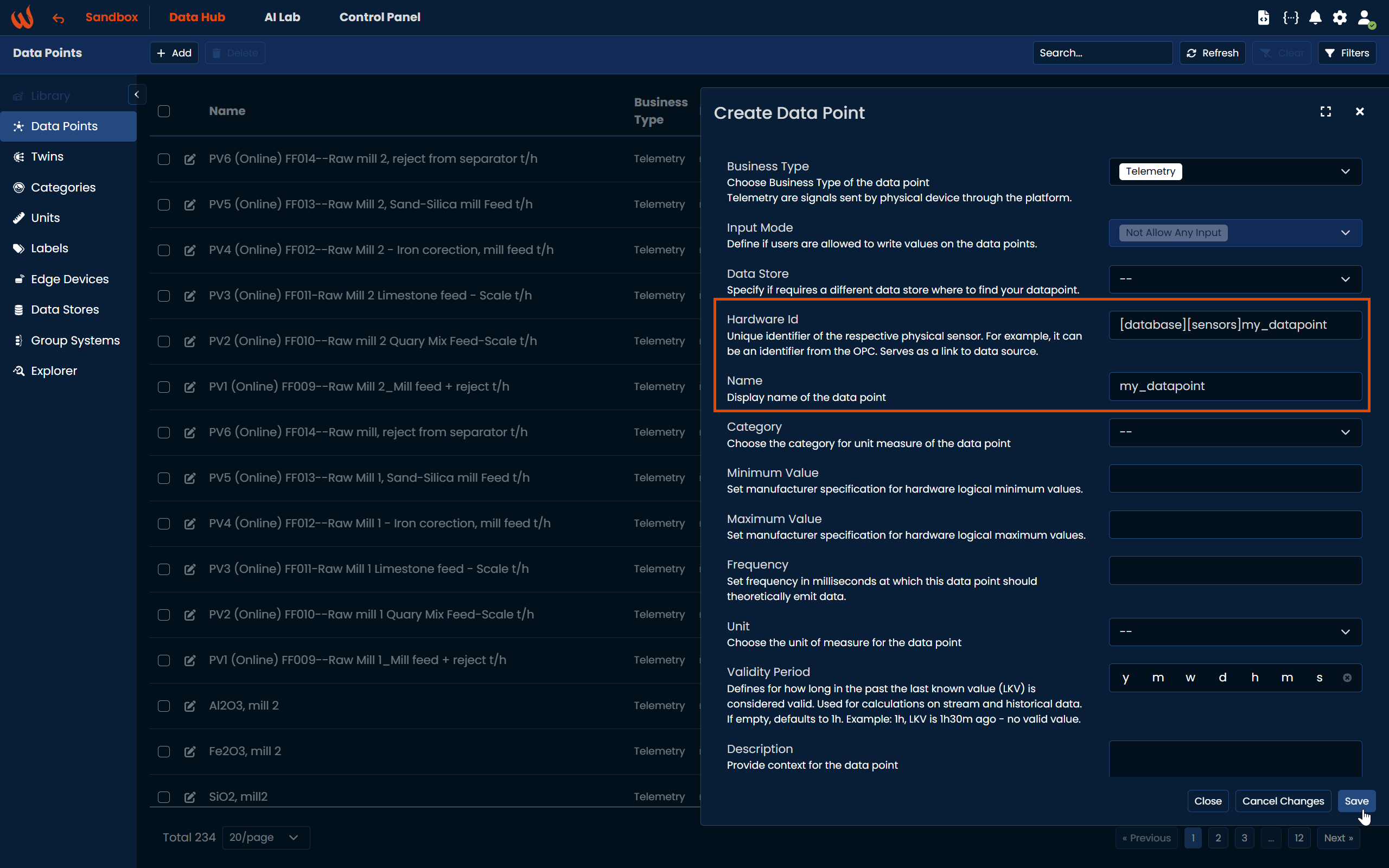Click the back arrow next to Sandbox
Viewport: 1389px width, 868px height.
(x=58, y=18)
